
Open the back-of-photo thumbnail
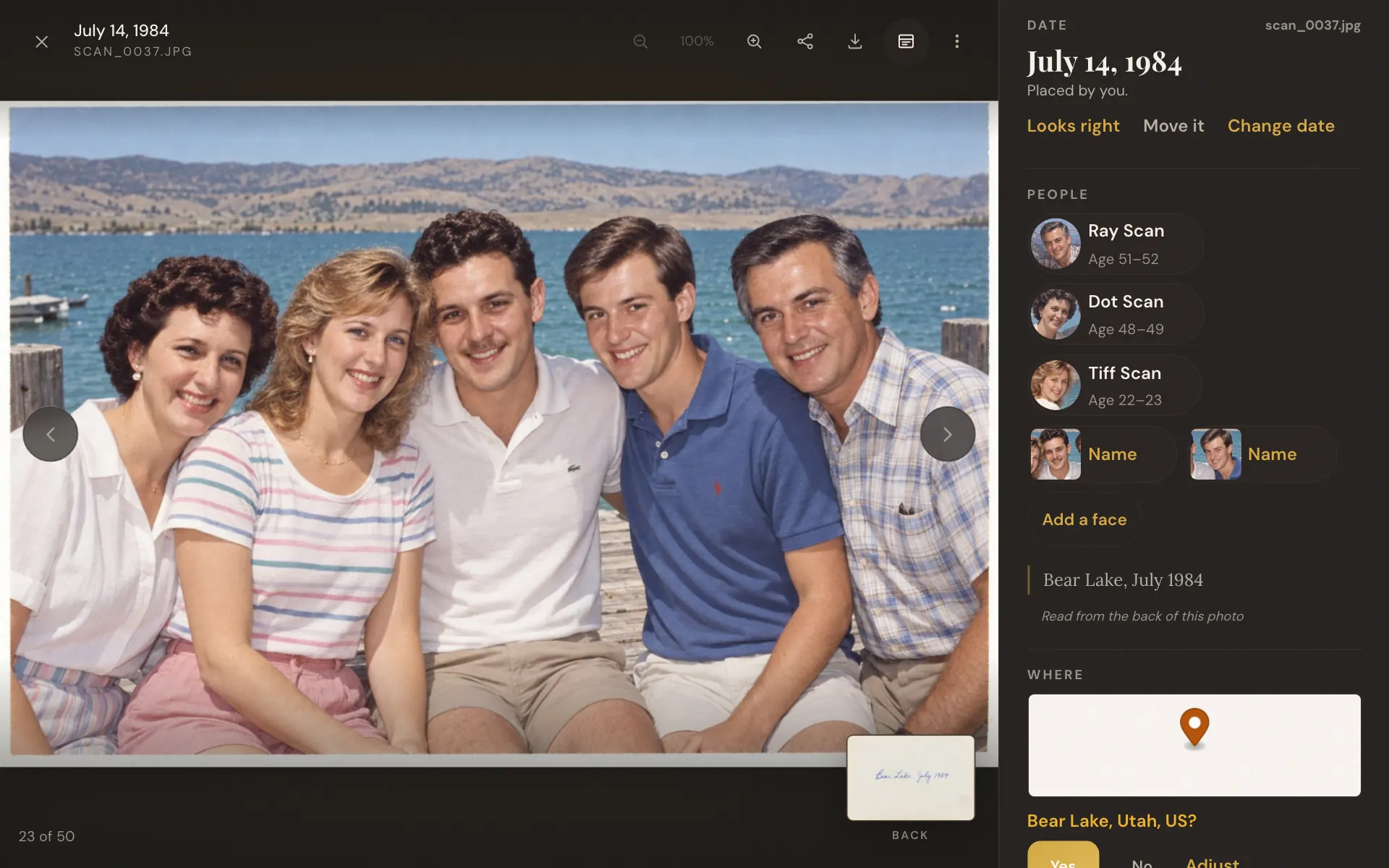910,778
